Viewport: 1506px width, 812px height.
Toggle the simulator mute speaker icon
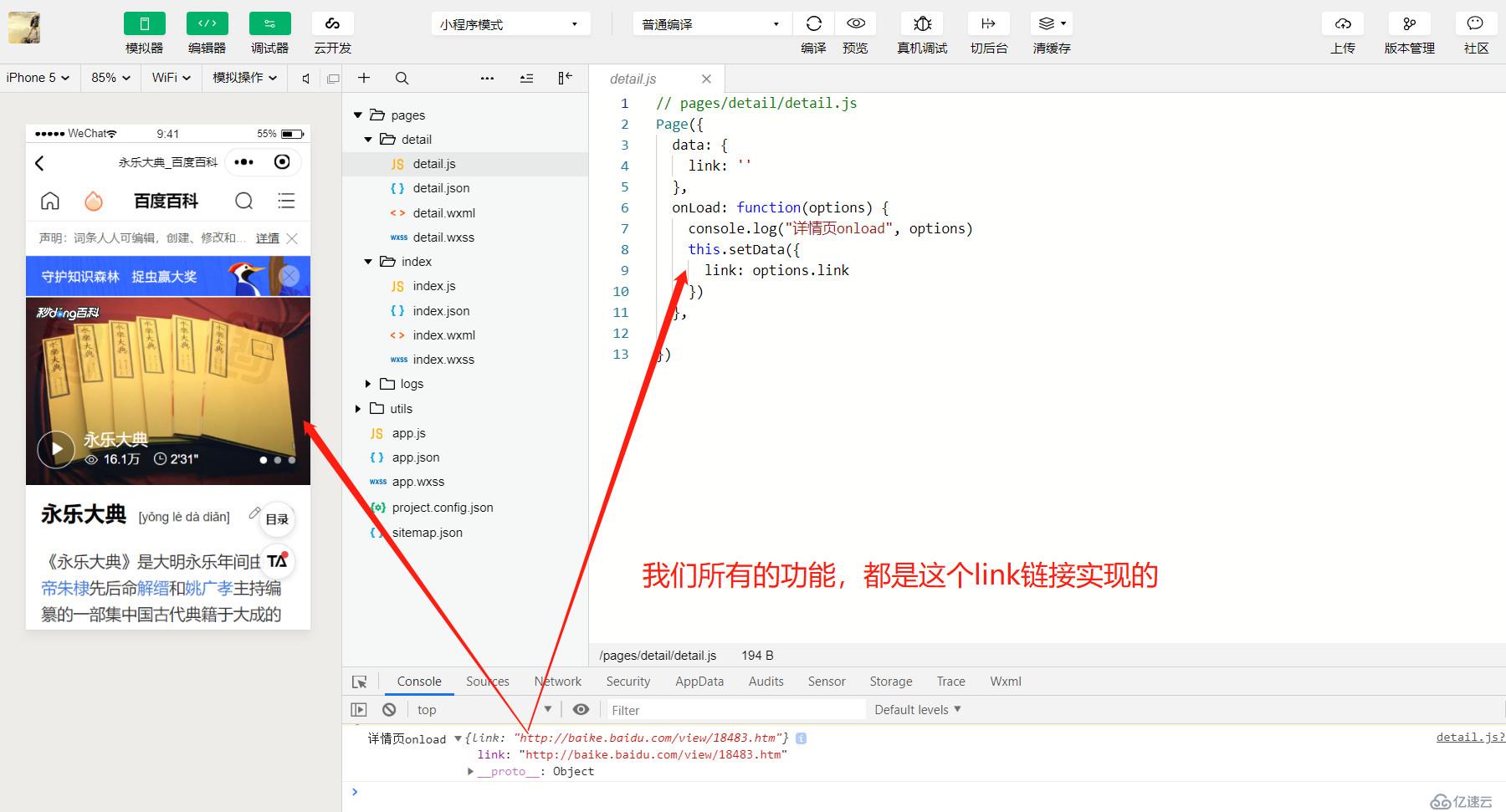pyautogui.click(x=306, y=79)
